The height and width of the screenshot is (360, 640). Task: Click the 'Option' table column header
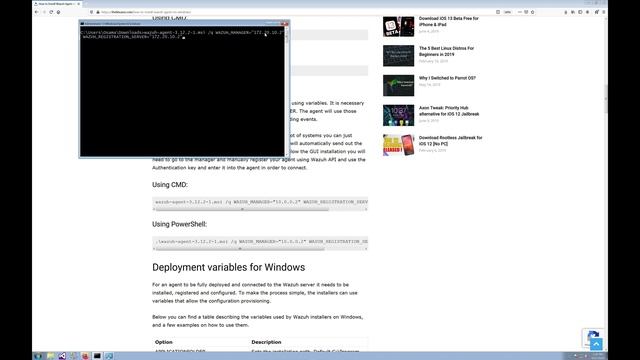tap(164, 342)
